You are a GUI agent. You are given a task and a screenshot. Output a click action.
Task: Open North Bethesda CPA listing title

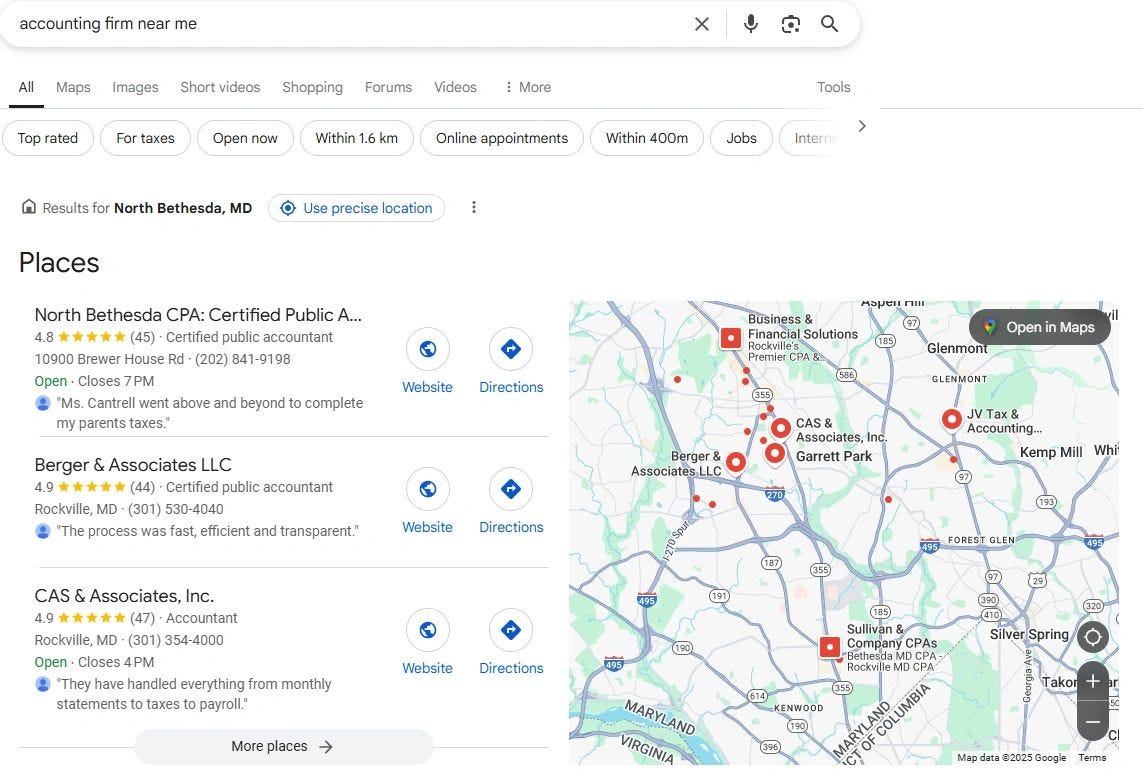pos(198,315)
